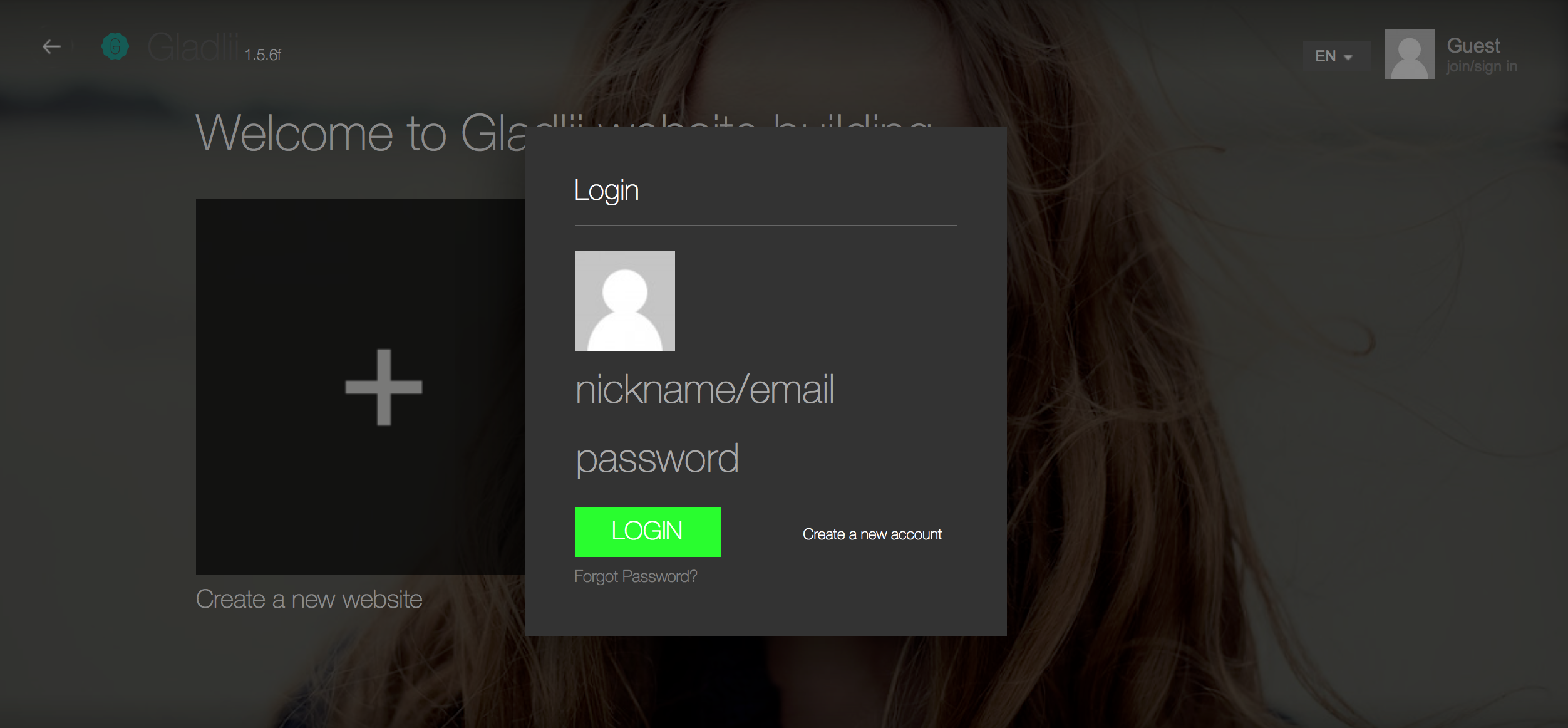Screen dimensions: 1568x728
Task: Select the Create a new website caption
Action: pyautogui.click(x=309, y=600)
